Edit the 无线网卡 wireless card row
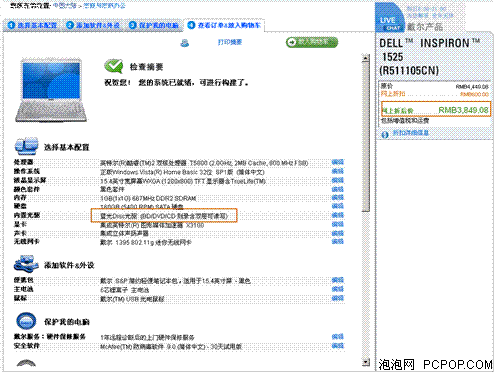Image resolution: width=497 pixels, height=375 pixels. [x=338, y=241]
